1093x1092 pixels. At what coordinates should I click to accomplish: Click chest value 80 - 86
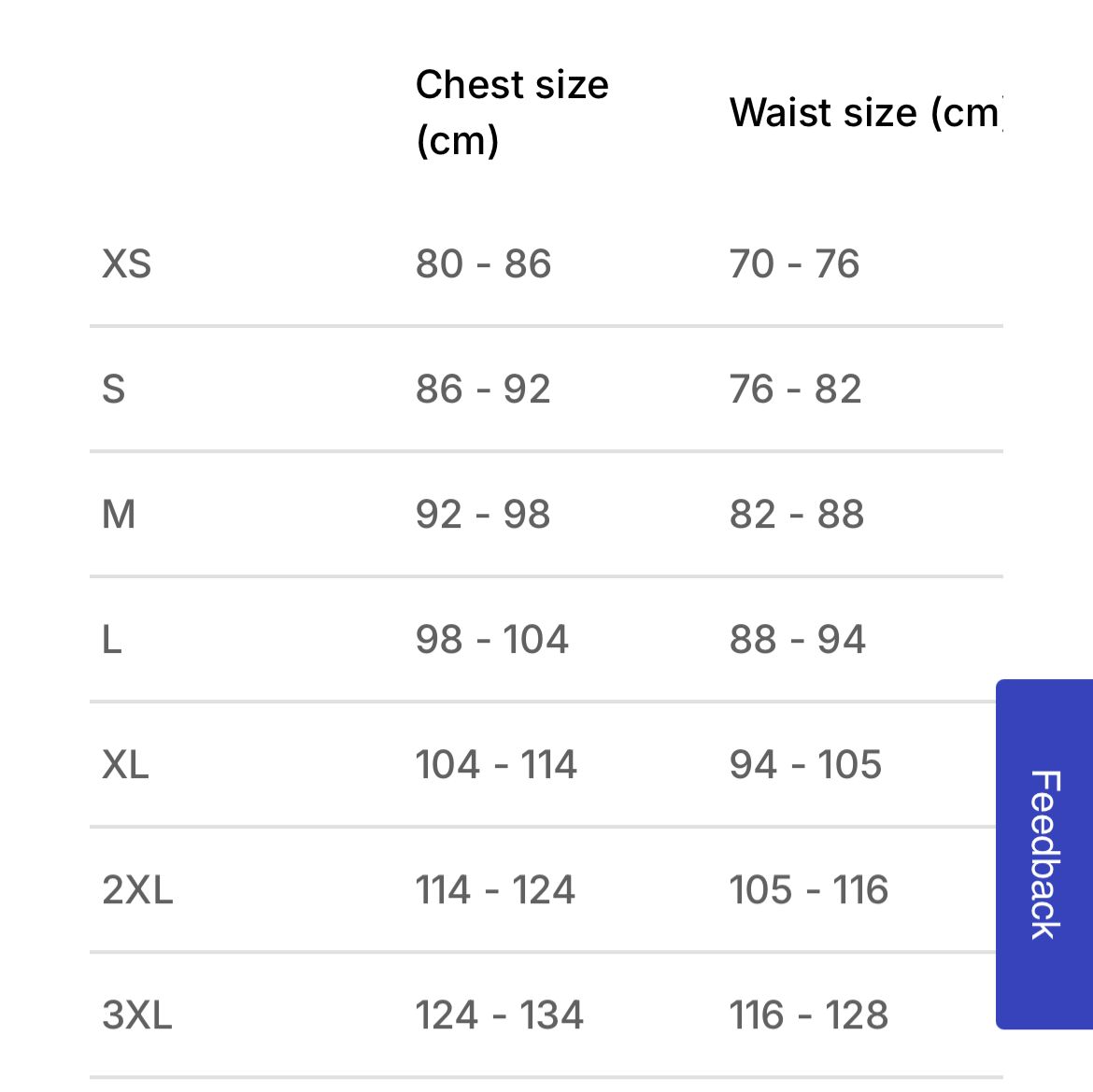pyautogui.click(x=484, y=264)
